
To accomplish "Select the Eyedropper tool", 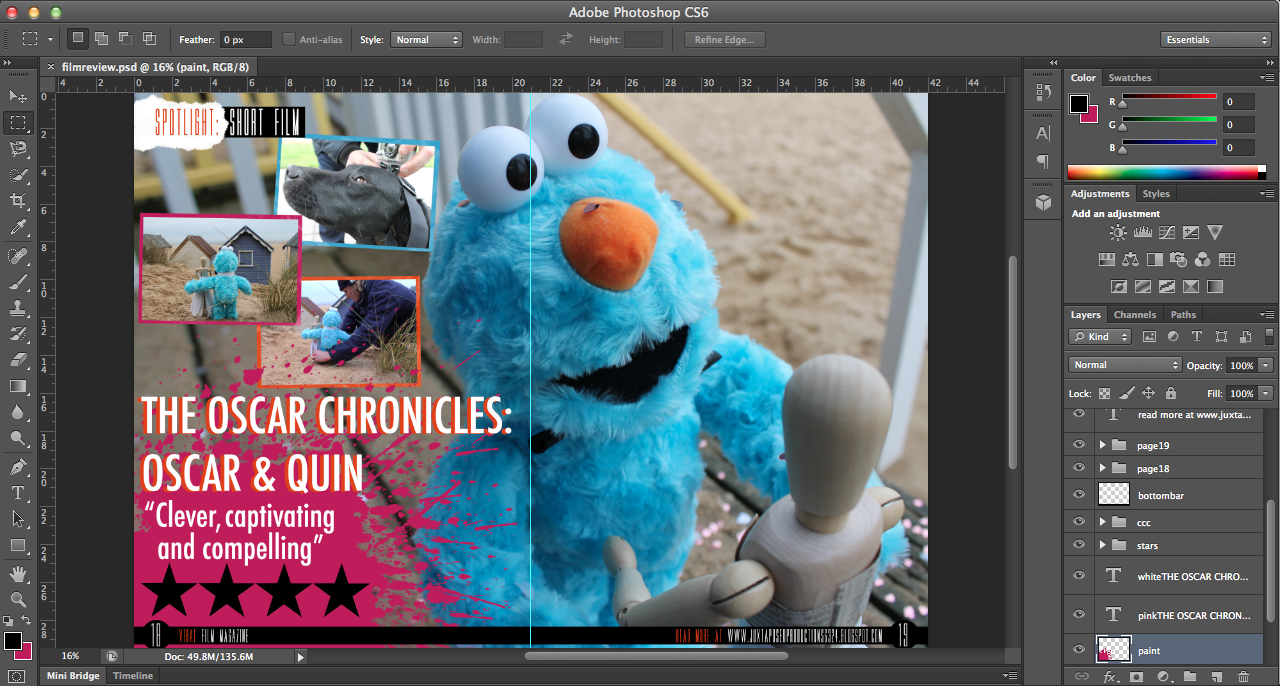I will coord(18,228).
